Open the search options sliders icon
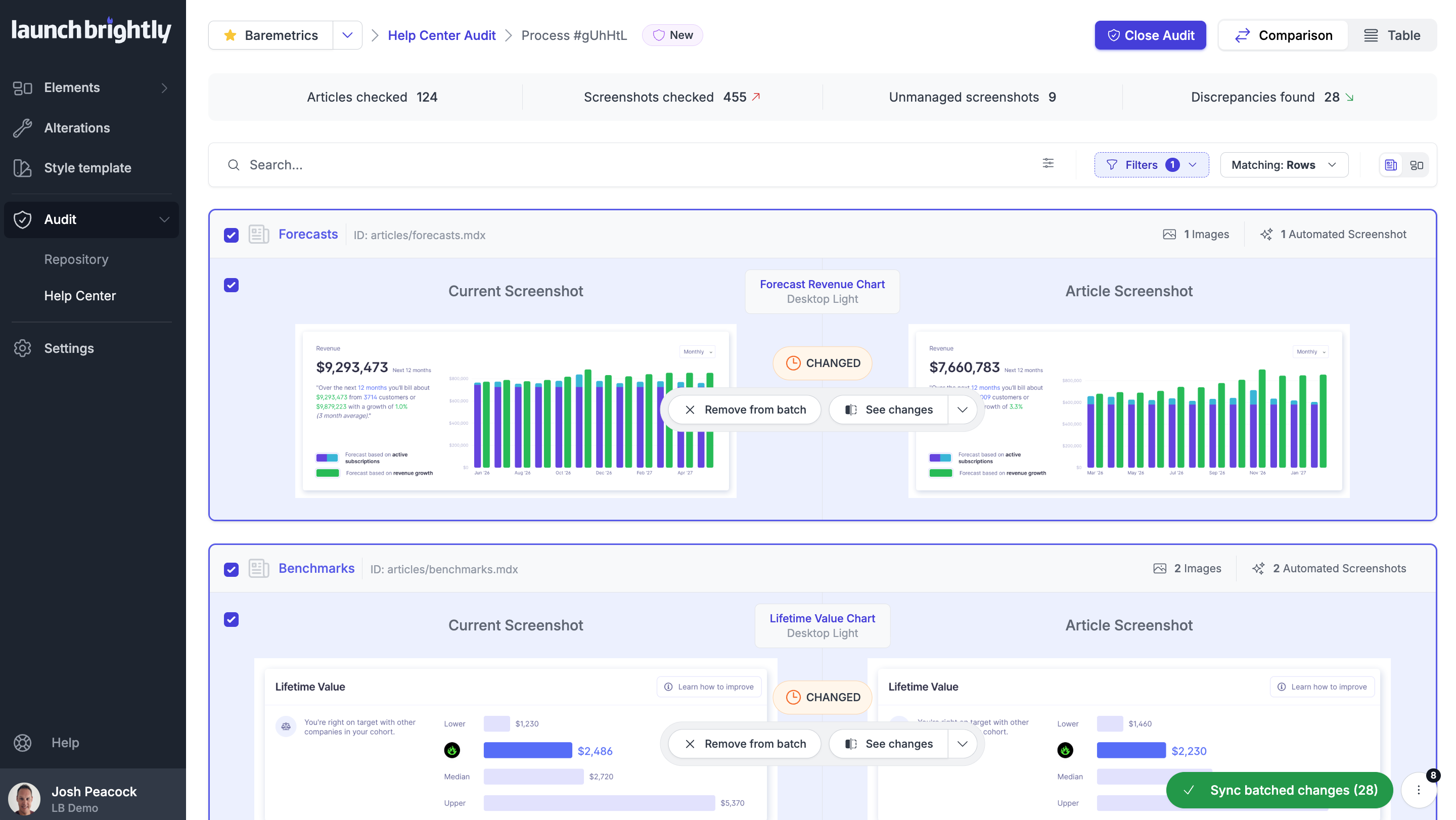This screenshot has height=820, width=1456. click(x=1048, y=163)
